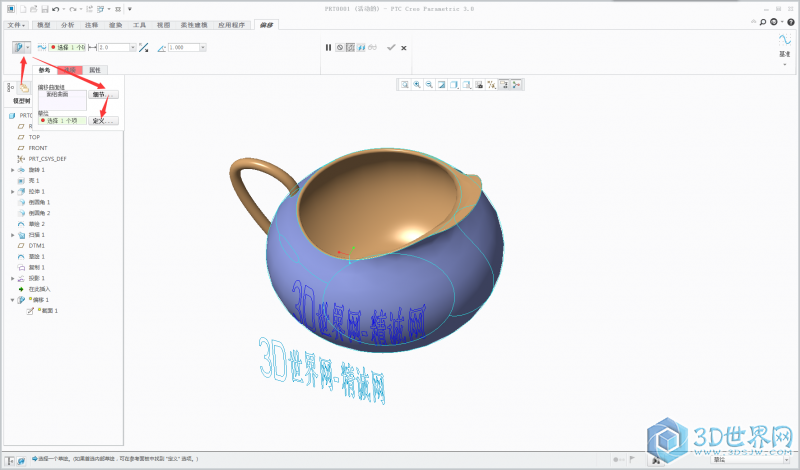Screen dimensions: 800x470
Task: Click the Regenerate icon in quick access toolbar
Action: (89, 9)
